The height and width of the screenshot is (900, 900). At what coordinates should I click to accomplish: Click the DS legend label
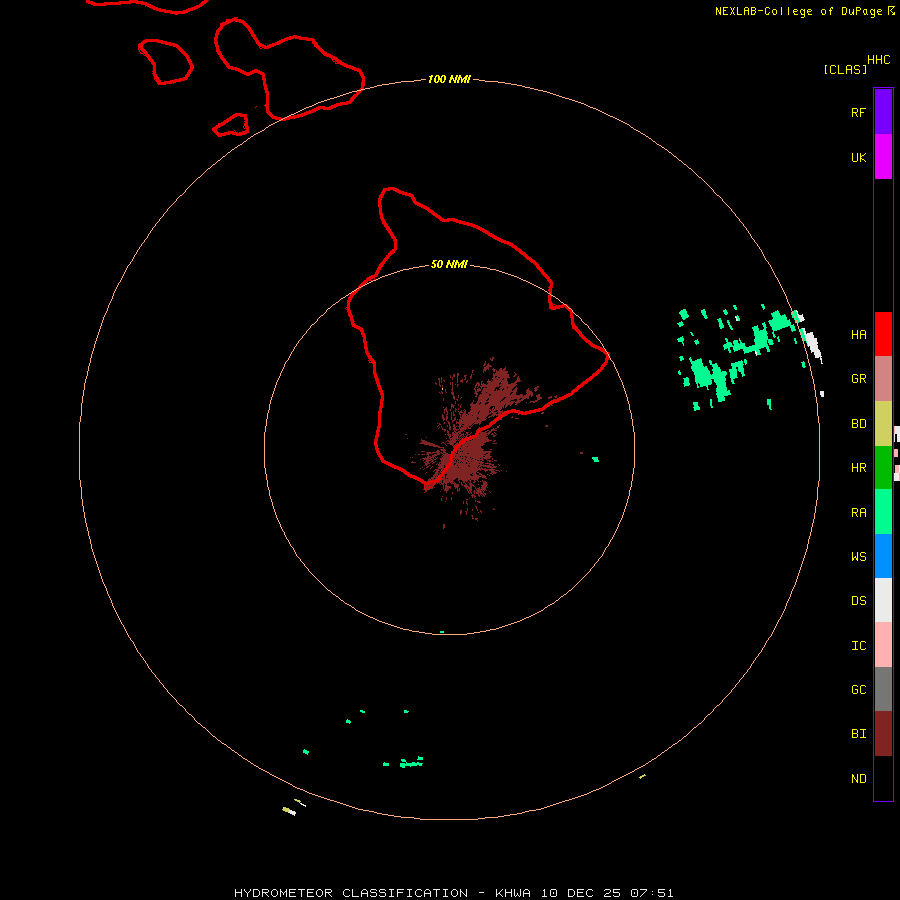click(x=858, y=601)
